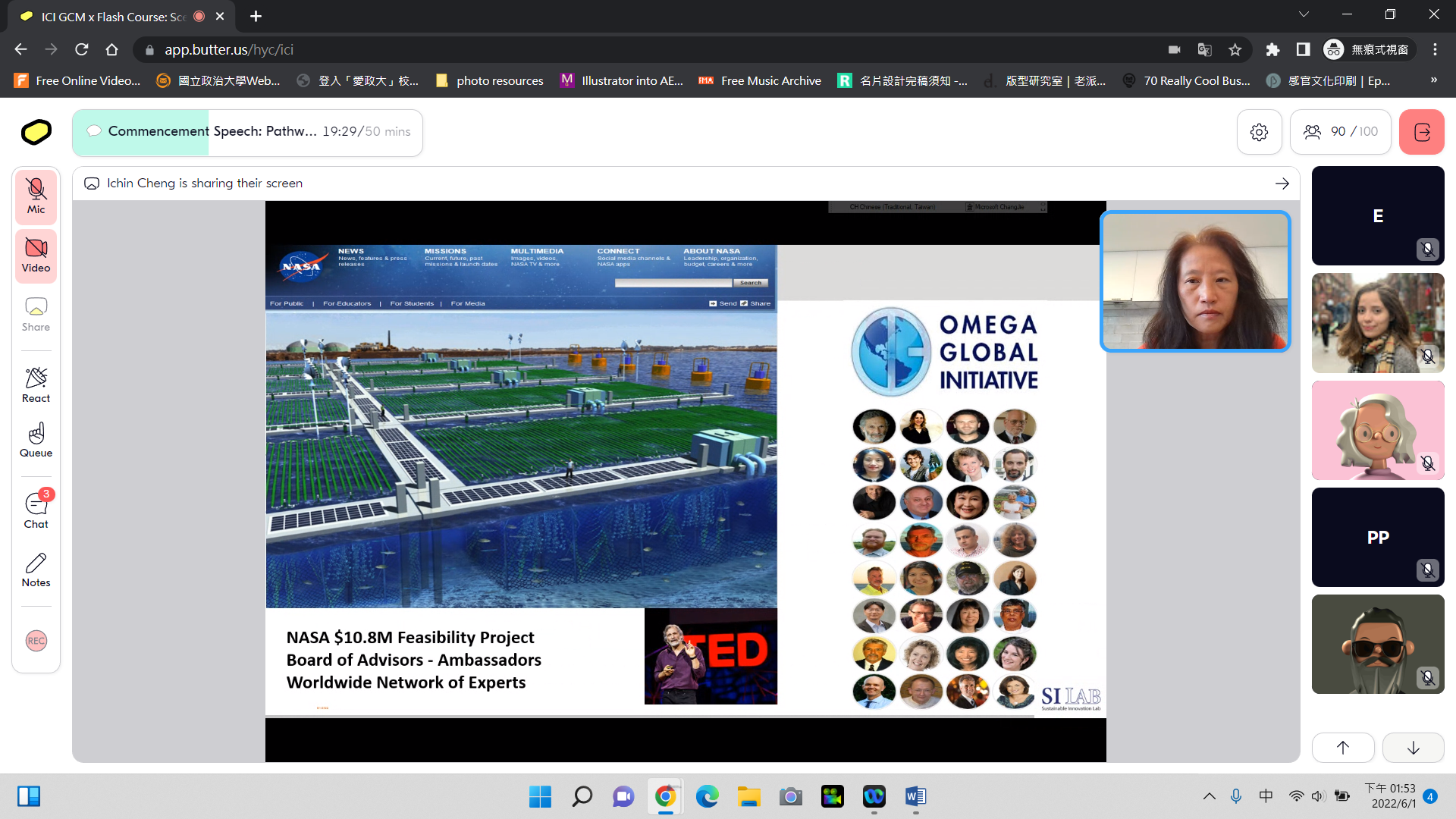The width and height of the screenshot is (1456, 819).
Task: Bookmark this page with the star
Action: [1235, 49]
